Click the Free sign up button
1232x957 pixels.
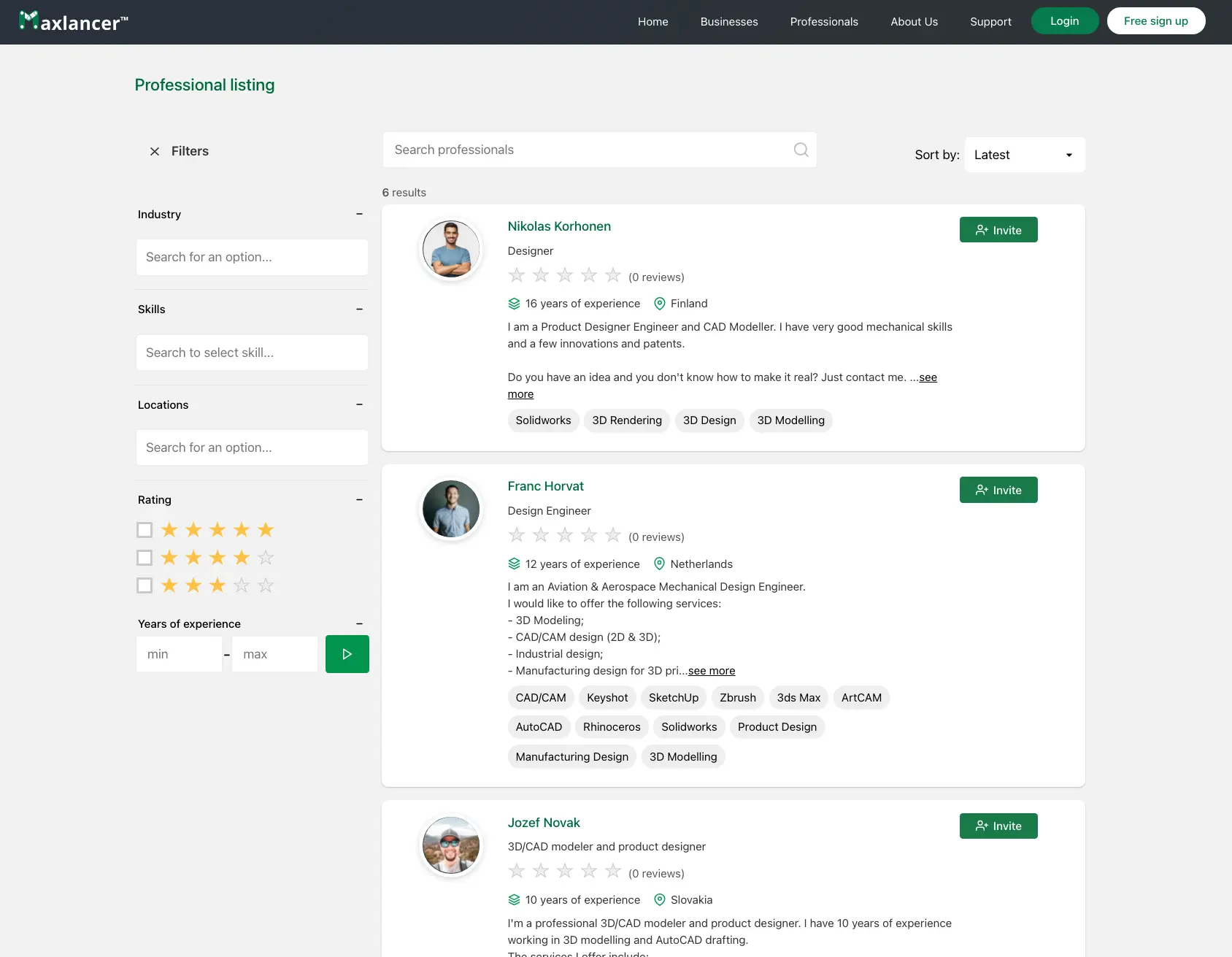point(1155,21)
